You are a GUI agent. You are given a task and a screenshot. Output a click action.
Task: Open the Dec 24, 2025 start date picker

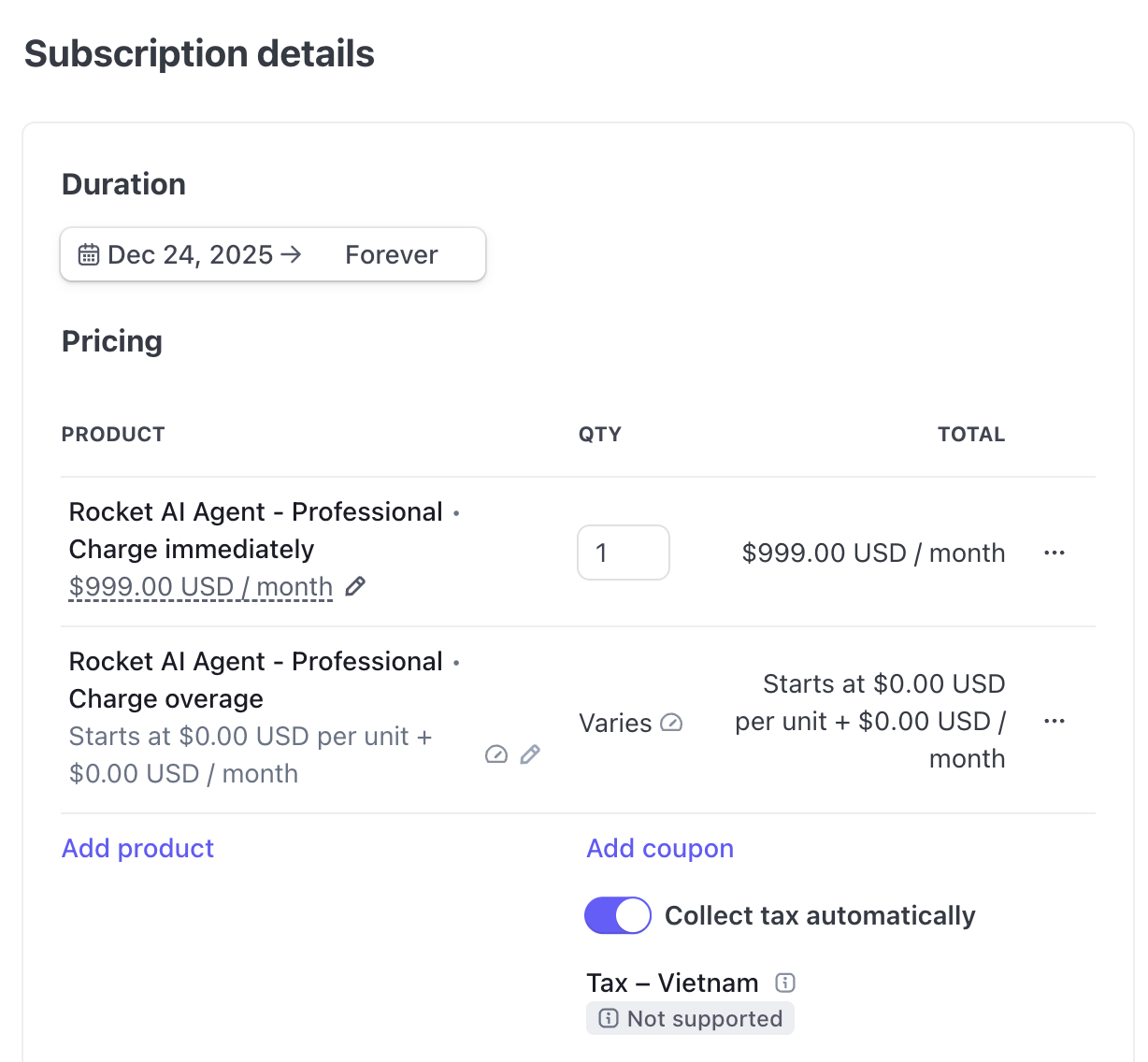click(x=190, y=254)
